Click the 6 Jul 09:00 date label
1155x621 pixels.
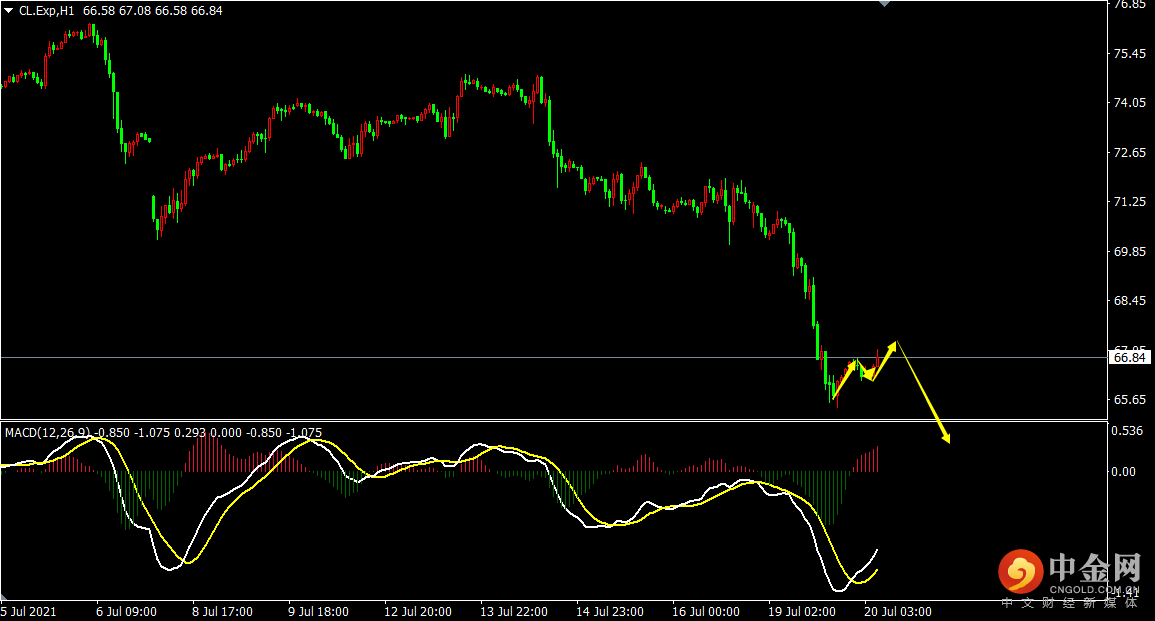click(x=126, y=611)
